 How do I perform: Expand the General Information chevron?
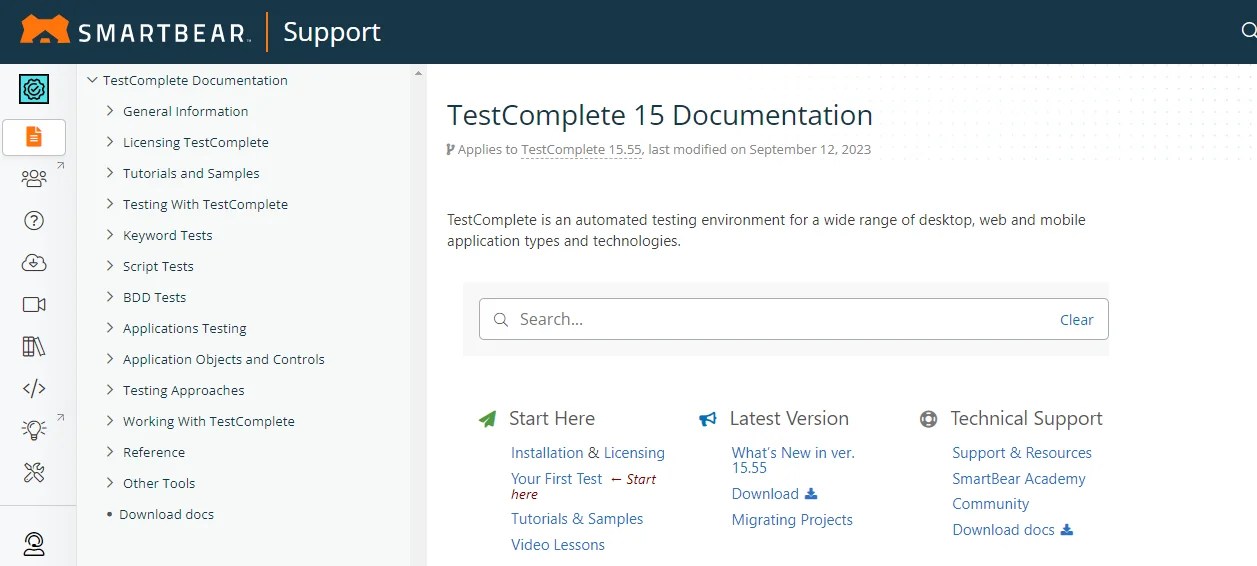[110, 111]
